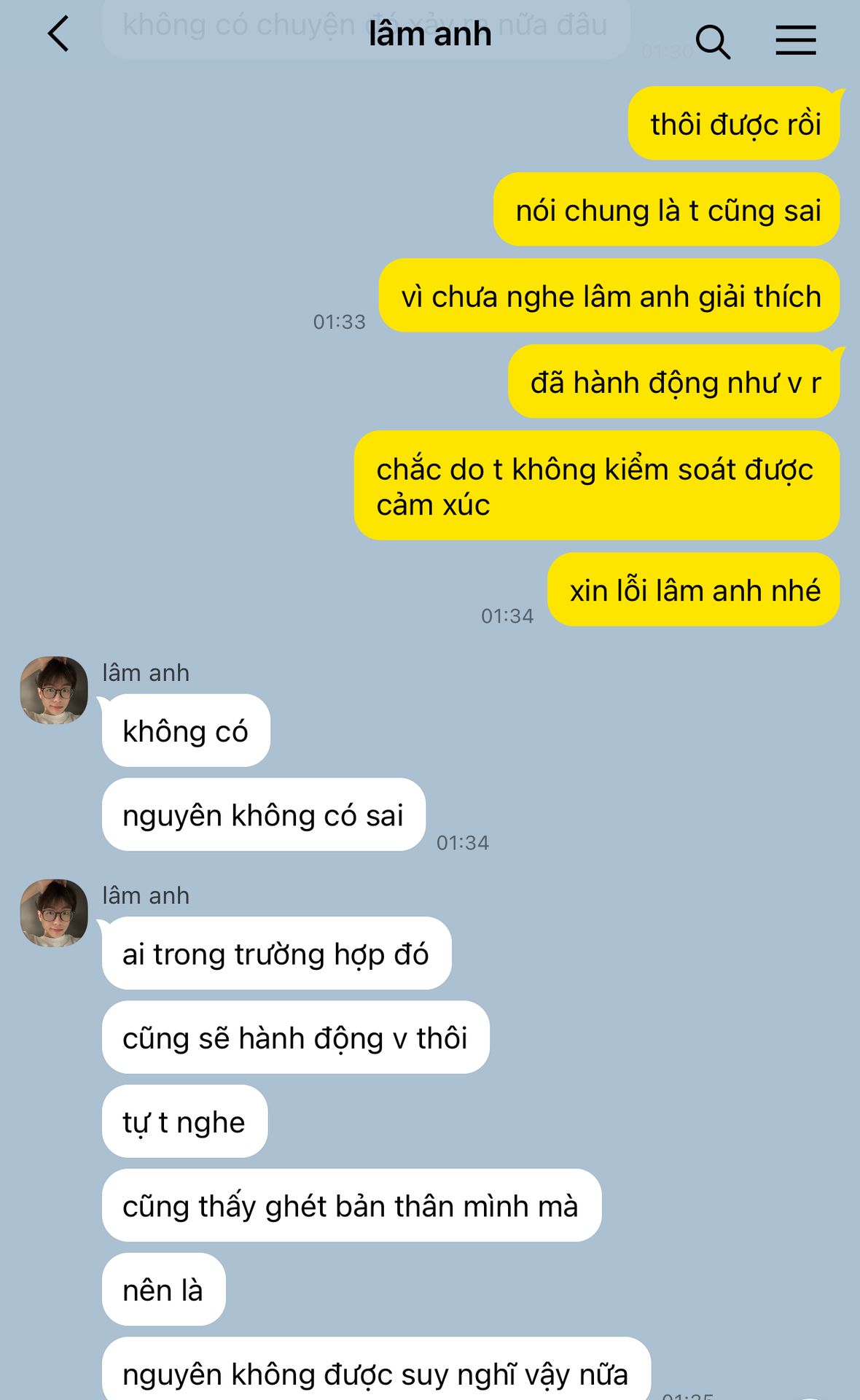Tap the 'thôi được rồi' message bubble
Screen dimensions: 860x1400
point(734,123)
